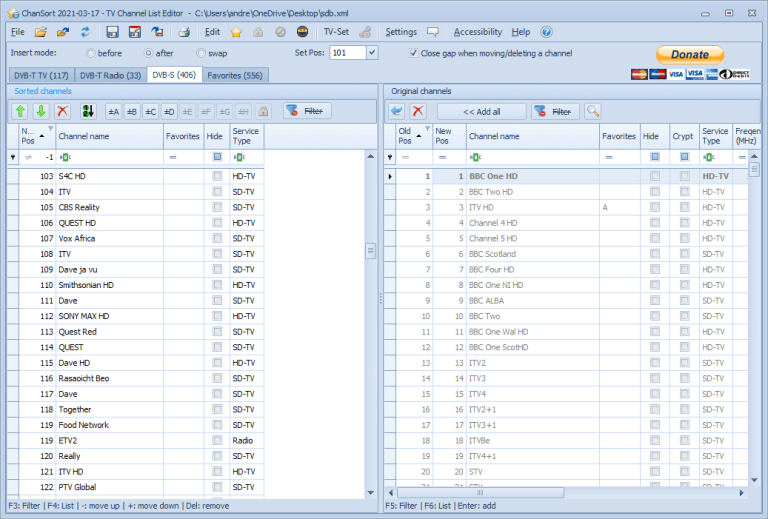Select the 'swap' insert mode
This screenshot has height=519, width=768.
[x=201, y=53]
